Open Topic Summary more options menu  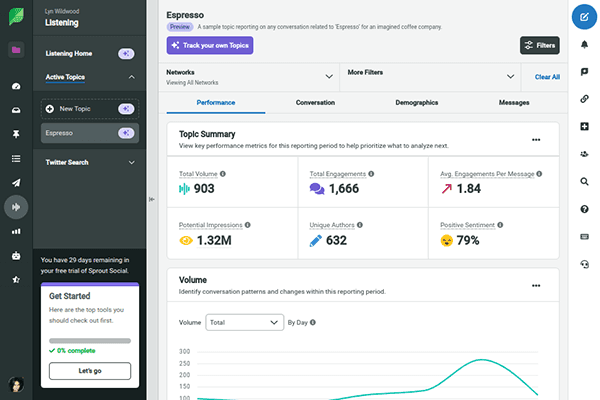pos(536,140)
